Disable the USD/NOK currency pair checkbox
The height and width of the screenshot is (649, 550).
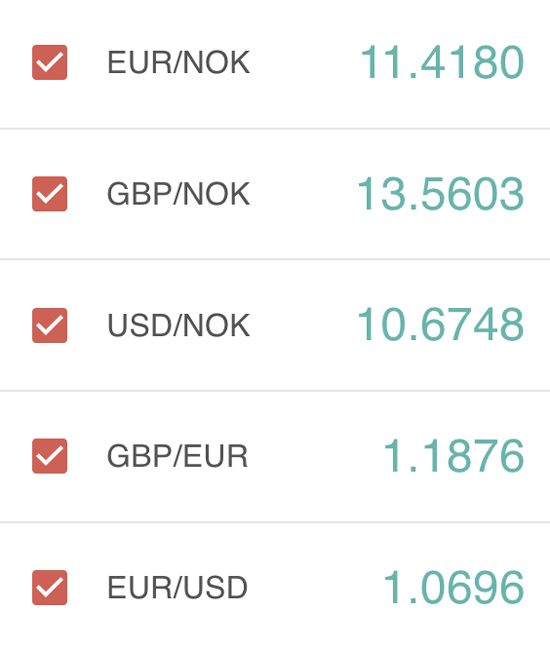50,325
